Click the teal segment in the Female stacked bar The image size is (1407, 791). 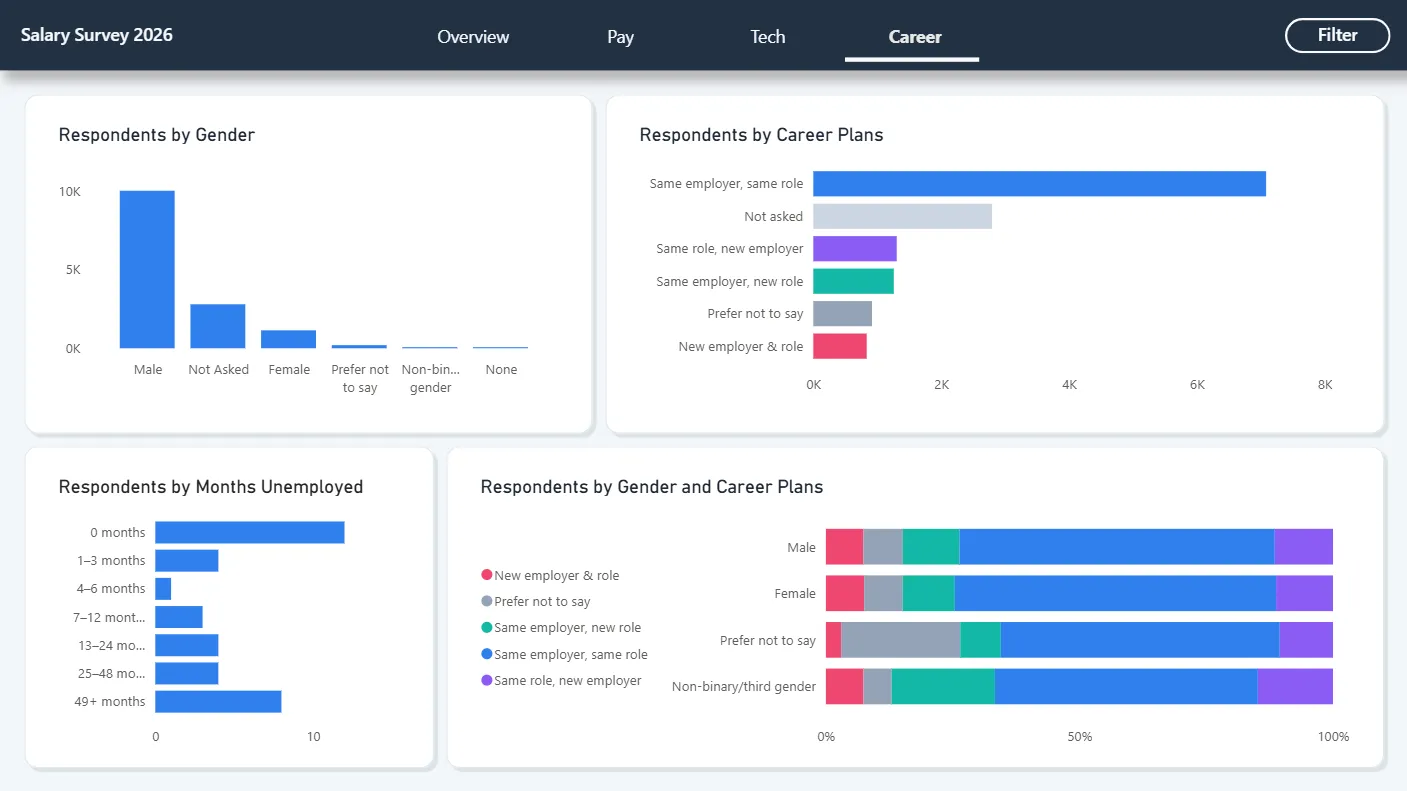point(929,593)
